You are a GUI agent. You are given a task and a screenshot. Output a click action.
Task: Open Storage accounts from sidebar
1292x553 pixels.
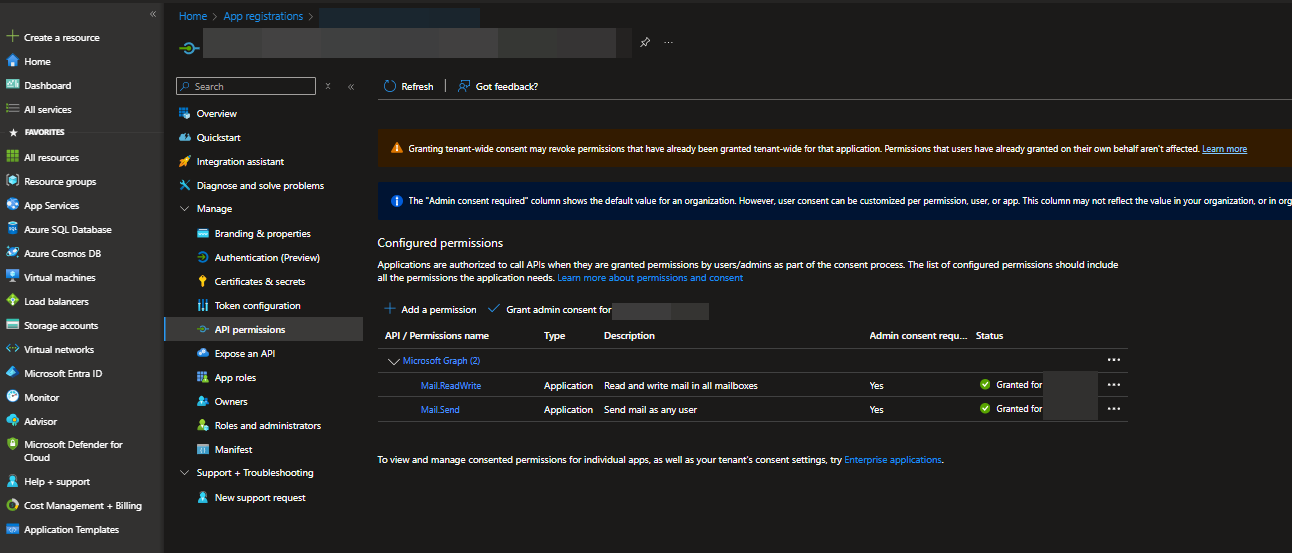(x=61, y=326)
